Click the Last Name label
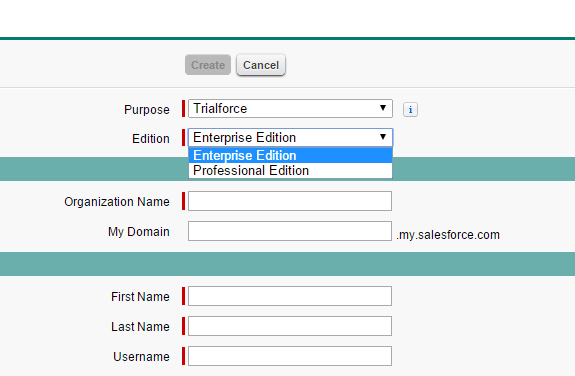This screenshot has height=376, width=575. click(140, 327)
